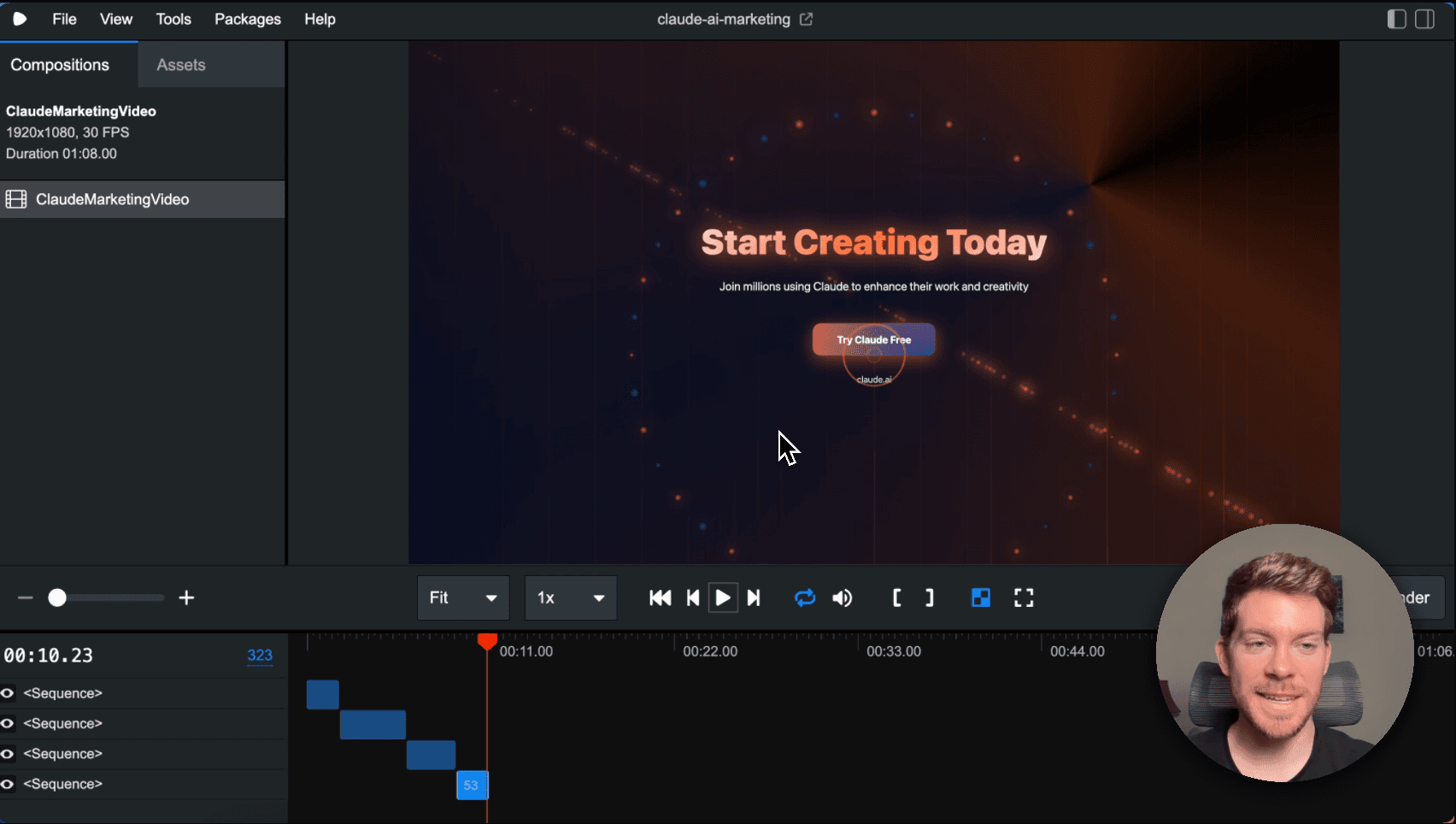1456x824 pixels.
Task: Toggle loop playback
Action: click(805, 597)
